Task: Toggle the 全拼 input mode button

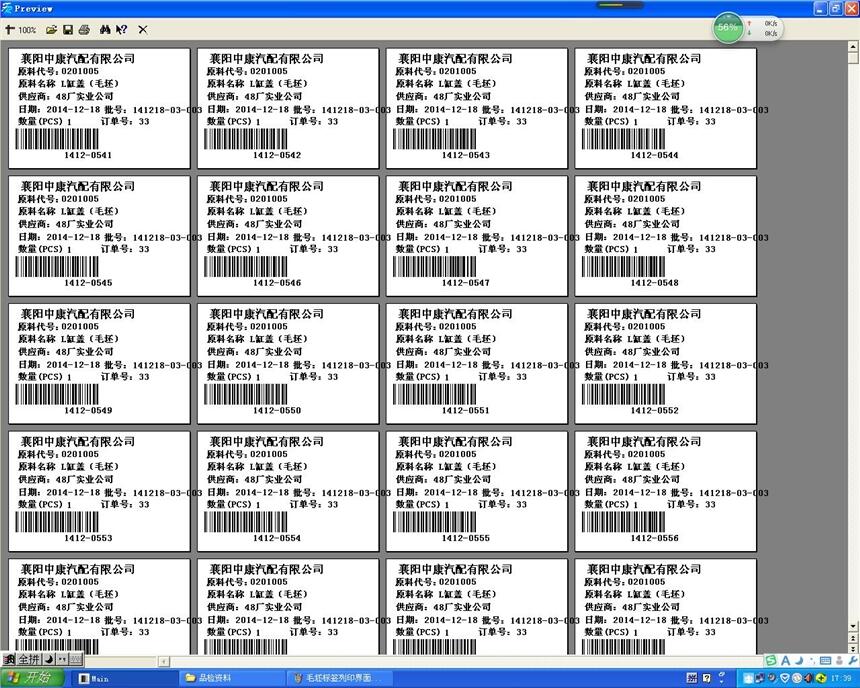Action: [27, 660]
